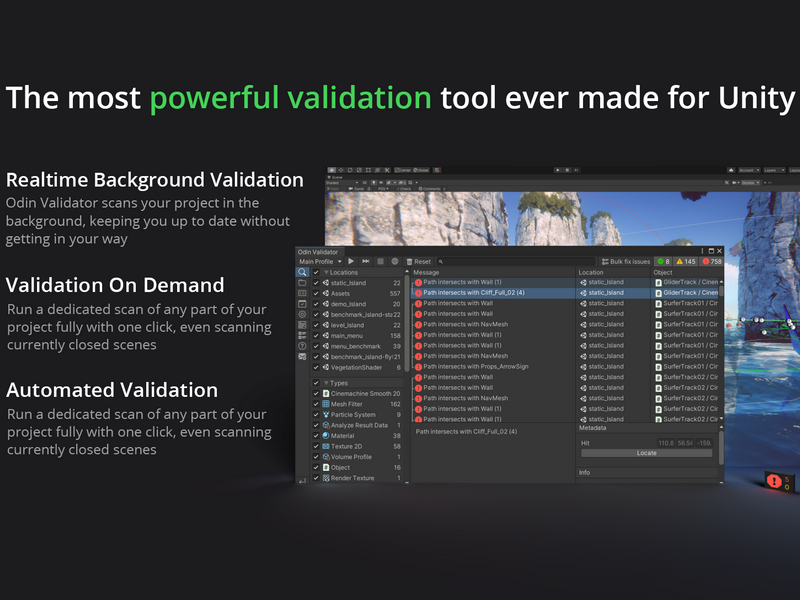Click the Hit X value 110.8

665,443
